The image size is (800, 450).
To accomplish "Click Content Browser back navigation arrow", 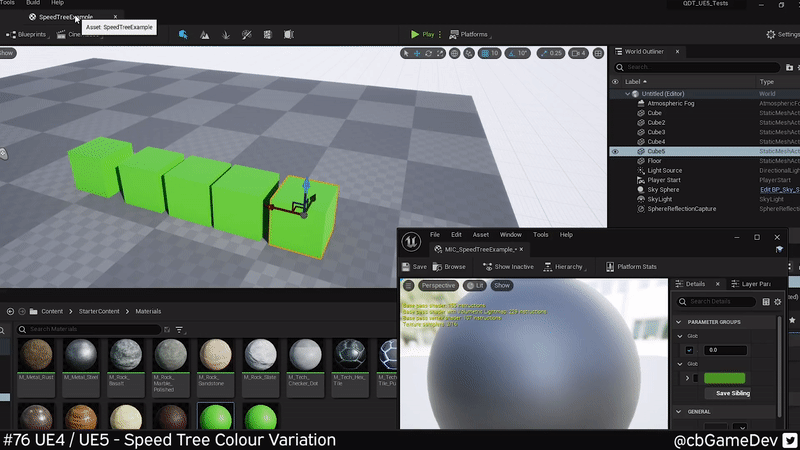I will [x=10, y=311].
